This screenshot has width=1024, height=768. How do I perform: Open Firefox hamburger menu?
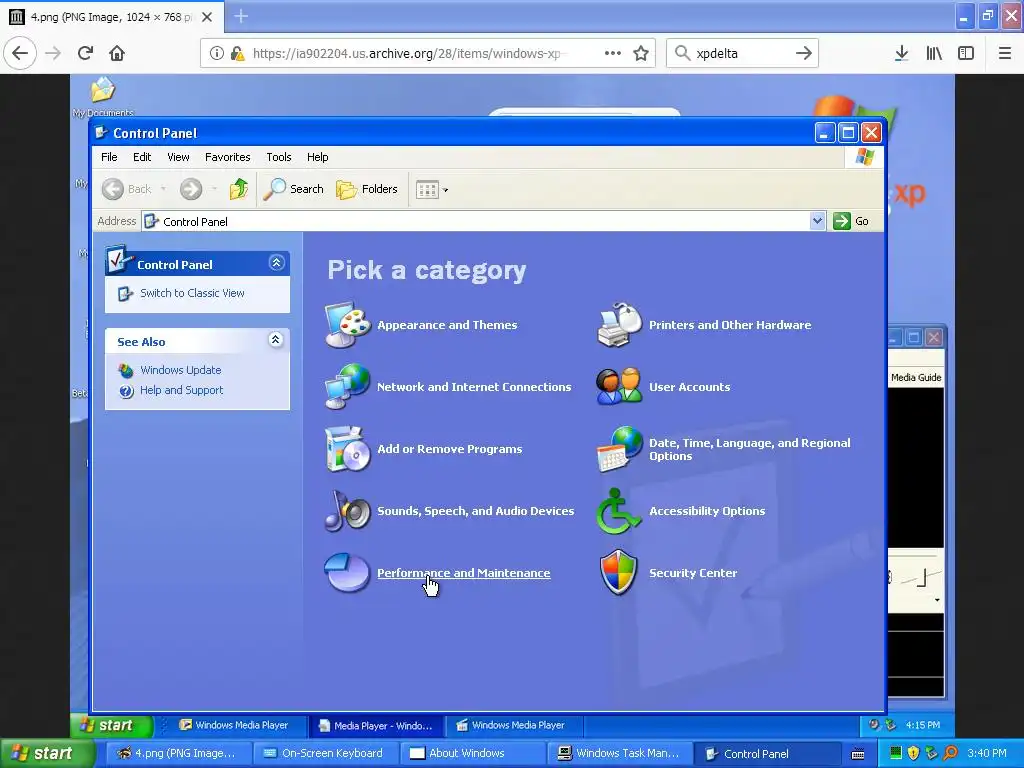(1005, 53)
